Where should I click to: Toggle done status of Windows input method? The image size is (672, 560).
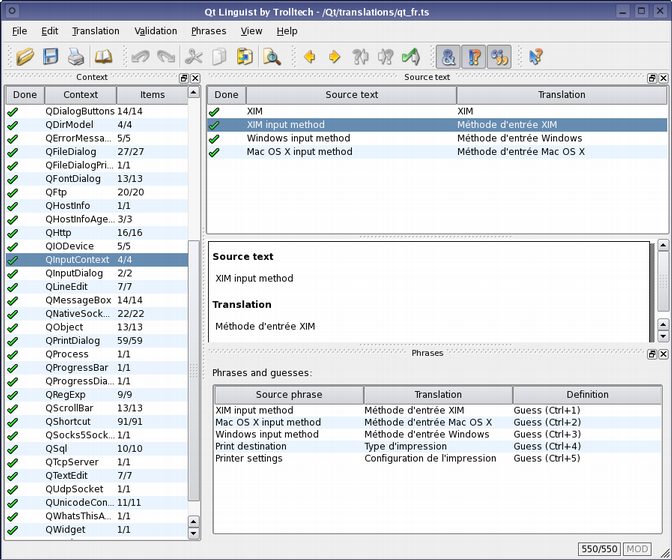(x=214, y=138)
